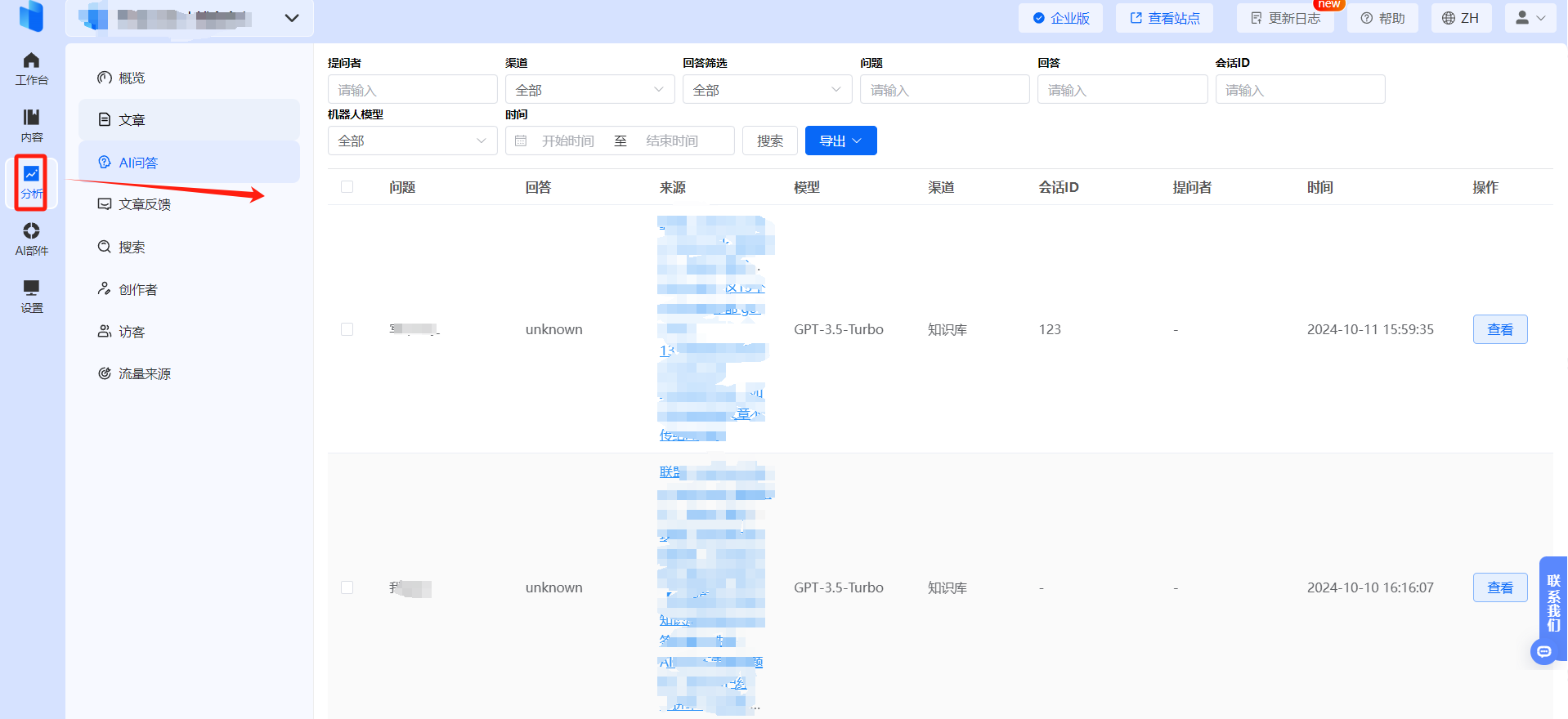Open the 更新日志 button
Image resolution: width=1568 pixels, height=719 pixels.
1285,18
